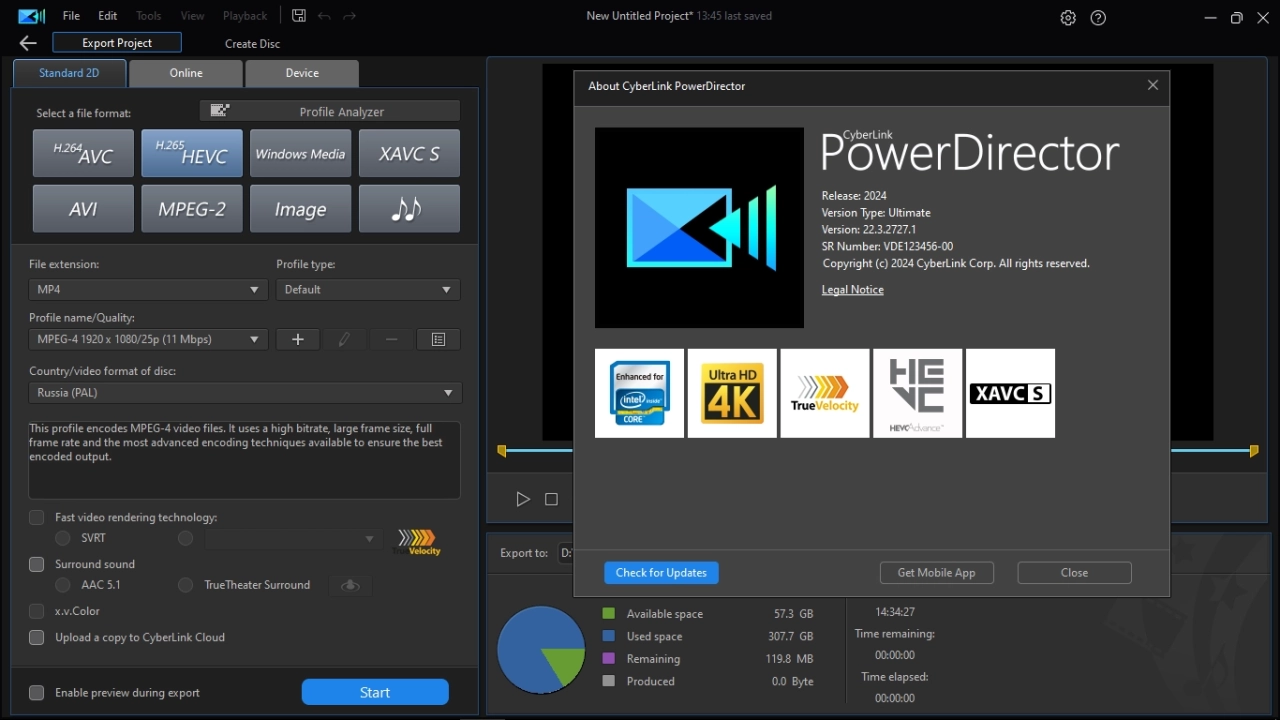Expand the Profile name/Quality dropdown
This screenshot has height=720, width=1280.
point(148,339)
